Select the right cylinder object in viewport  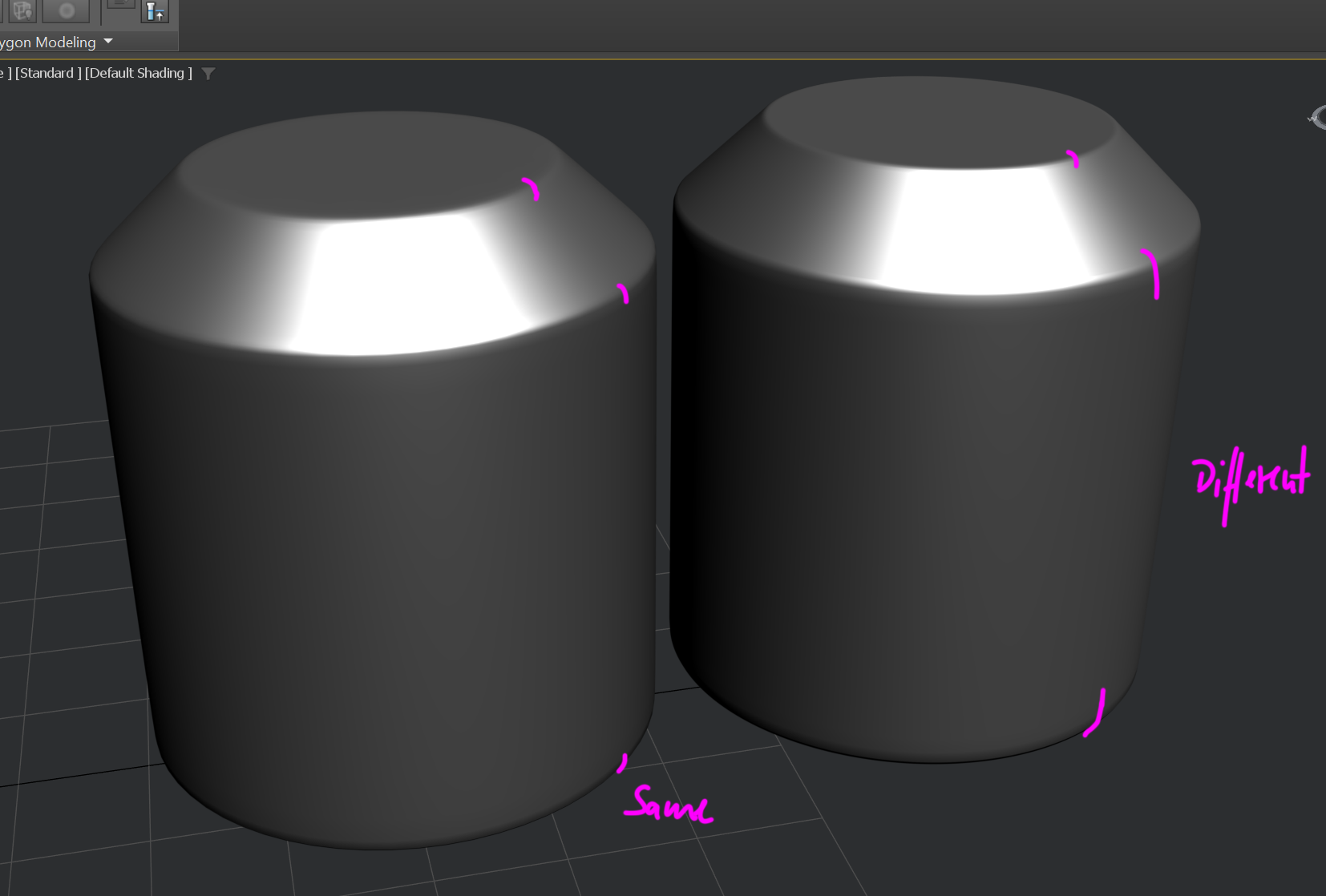coord(935,419)
